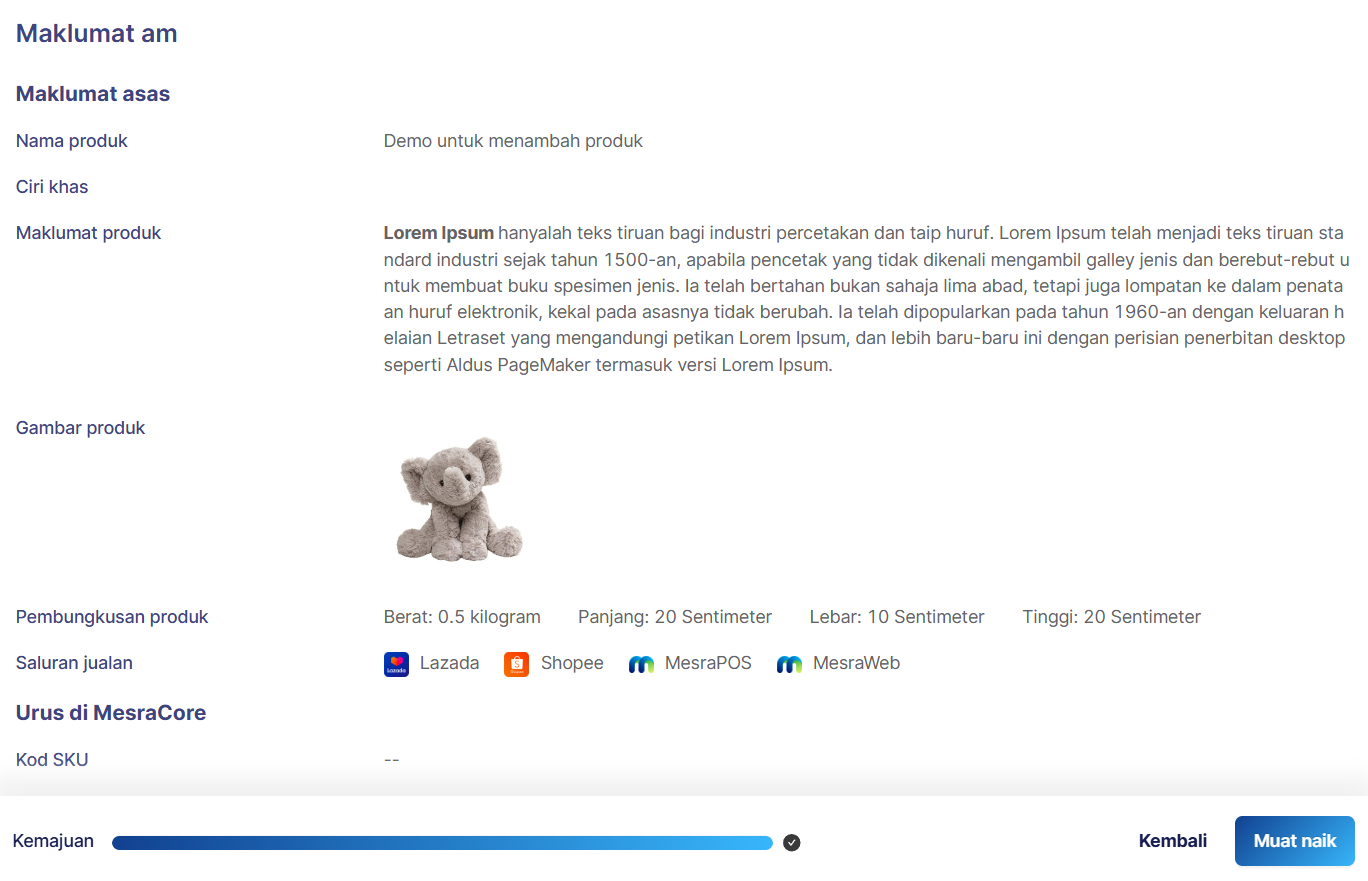Go back using the Kembali button
This screenshot has height=881, width=1368.
pyautogui.click(x=1172, y=841)
